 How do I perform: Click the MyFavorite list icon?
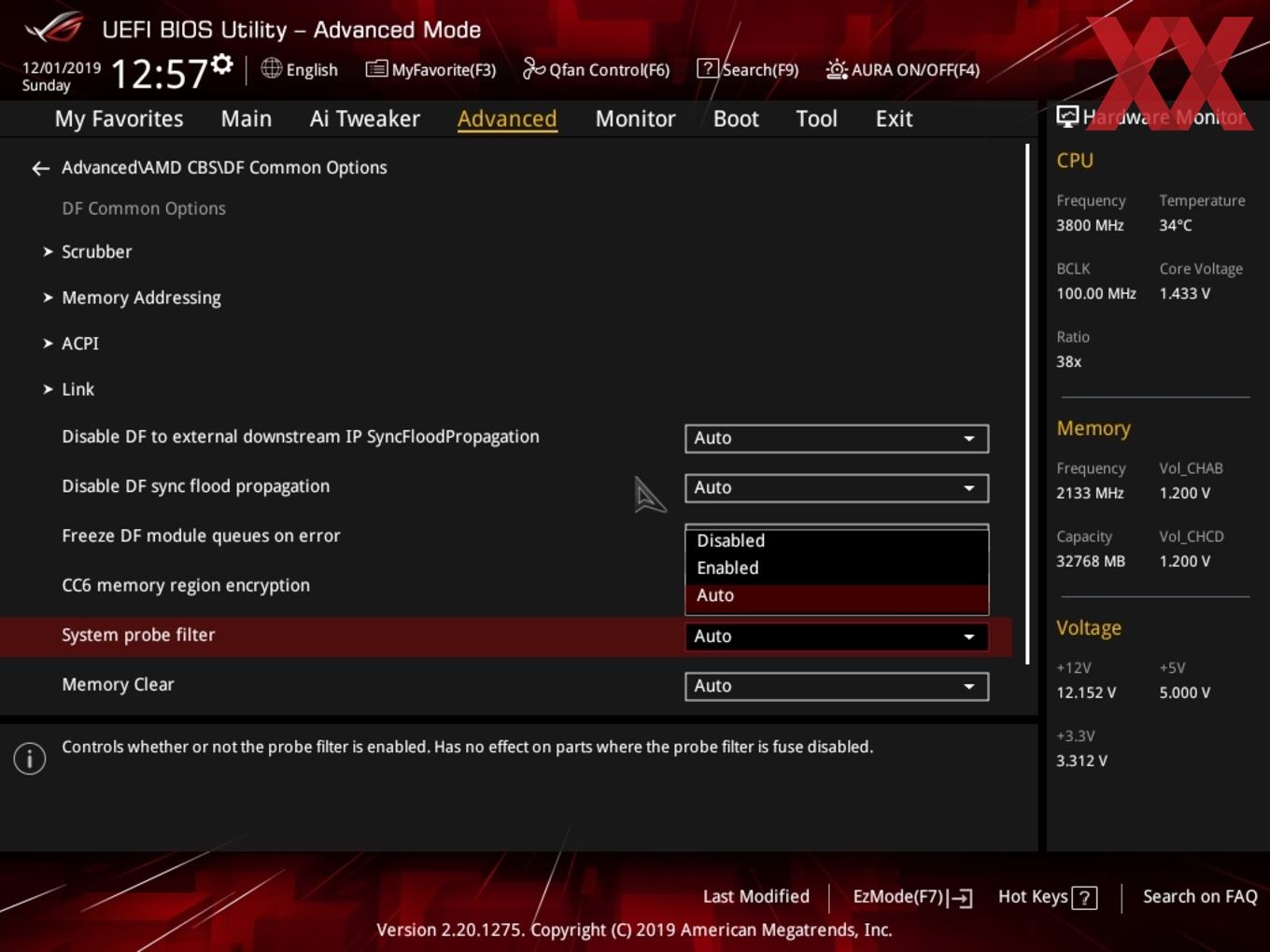[x=376, y=69]
